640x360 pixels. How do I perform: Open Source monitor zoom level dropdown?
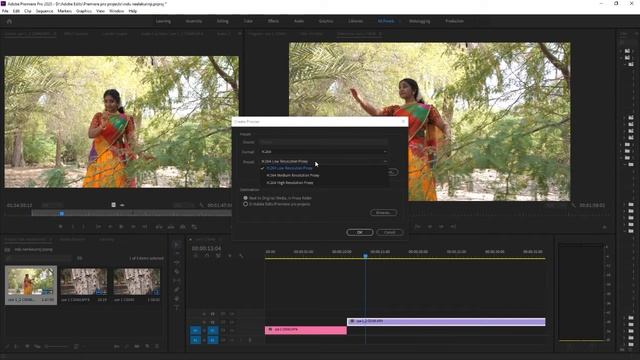tap(52, 205)
